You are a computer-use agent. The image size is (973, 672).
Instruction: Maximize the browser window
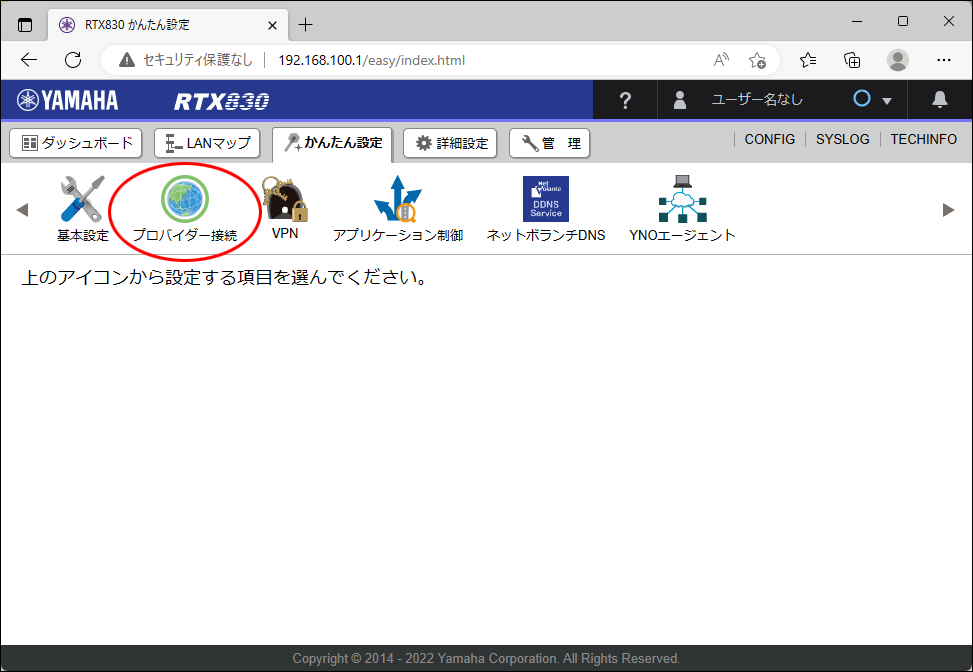[903, 22]
